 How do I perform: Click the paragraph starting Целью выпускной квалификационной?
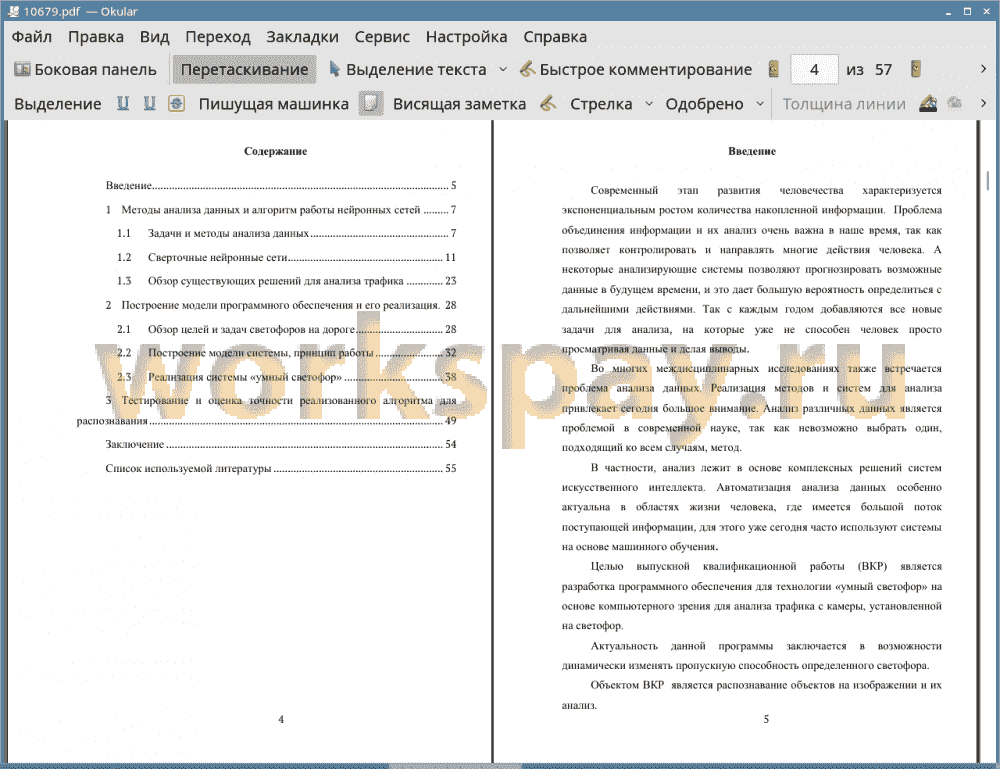pyautogui.click(x=751, y=596)
